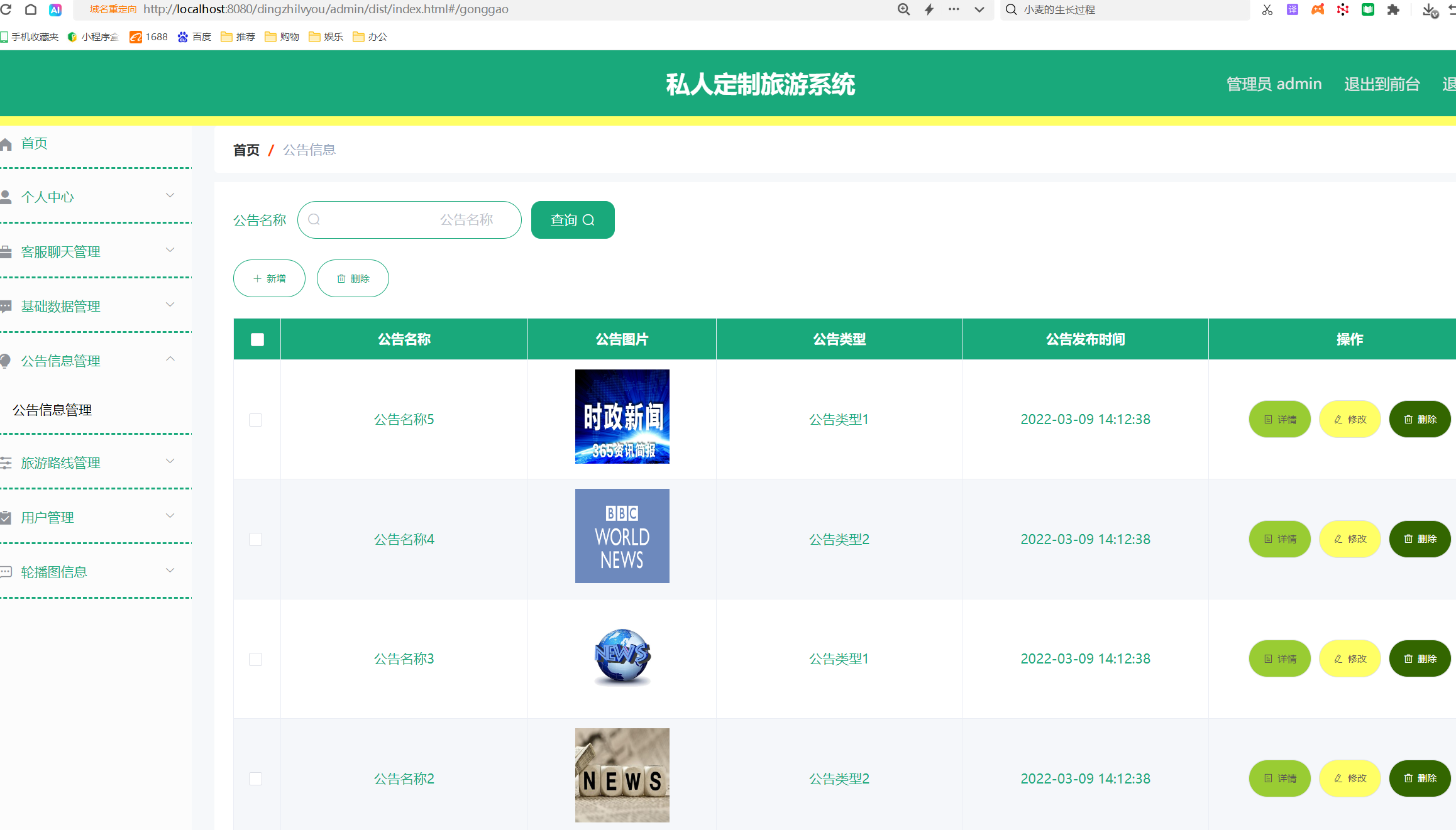Click the BBC World News announcement thumbnail
This screenshot has width=1456, height=830.
[622, 536]
